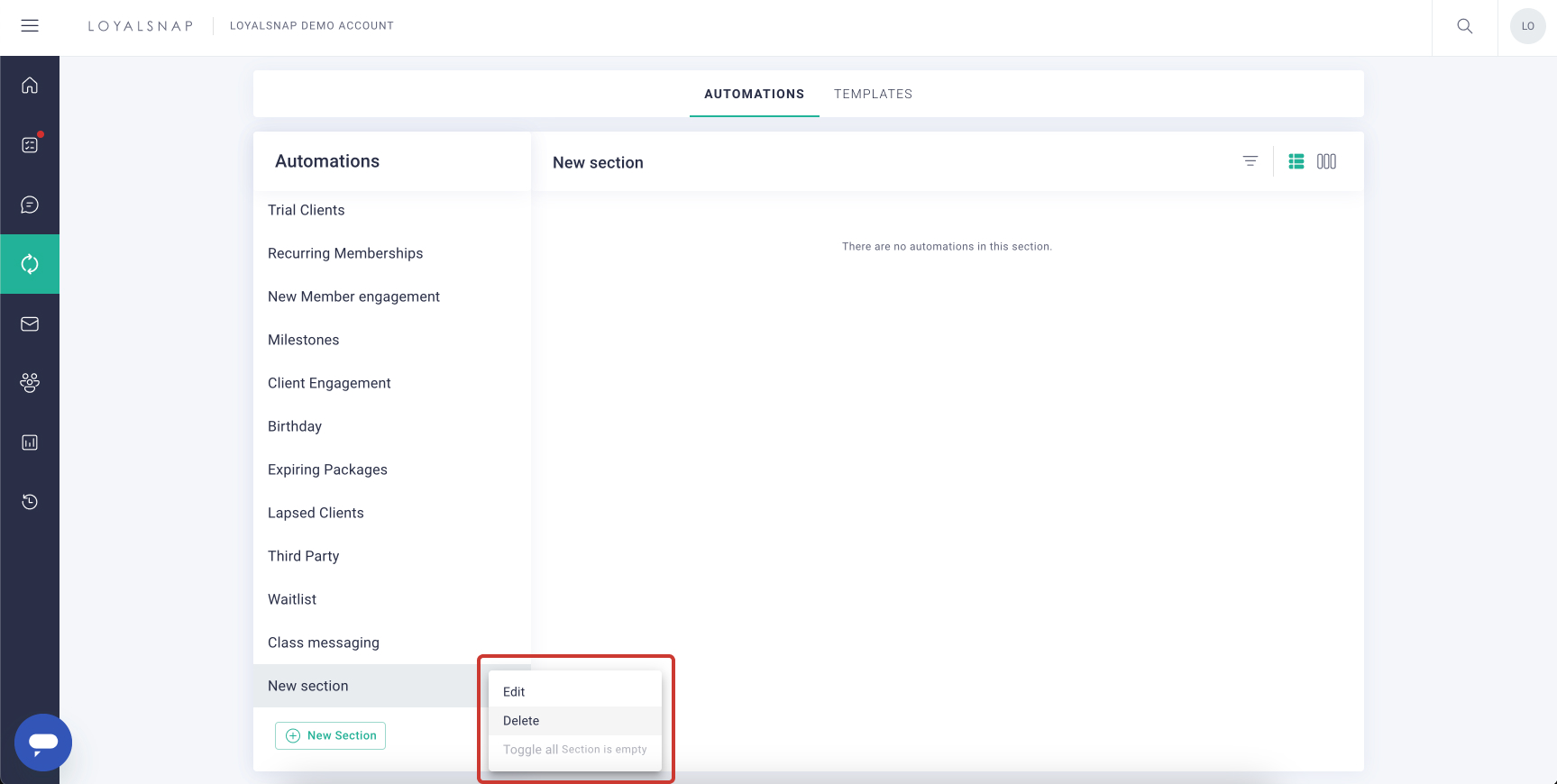
Task: Select the Class messaging section
Action: click(x=392, y=643)
